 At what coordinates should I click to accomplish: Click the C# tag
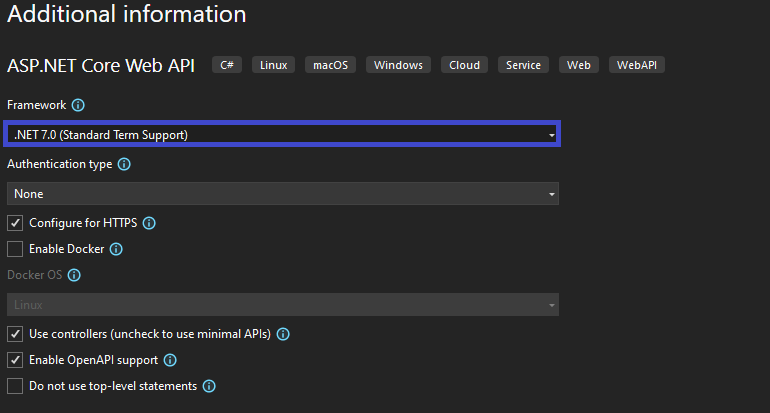pyautogui.click(x=227, y=65)
